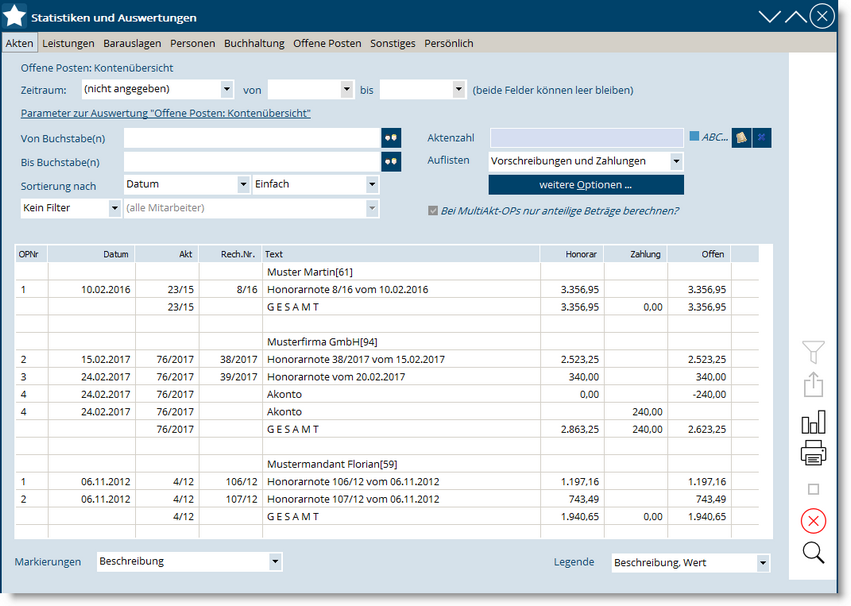Open the Persönlich tab
Viewport: 851px width, 606px height.
pos(449,43)
